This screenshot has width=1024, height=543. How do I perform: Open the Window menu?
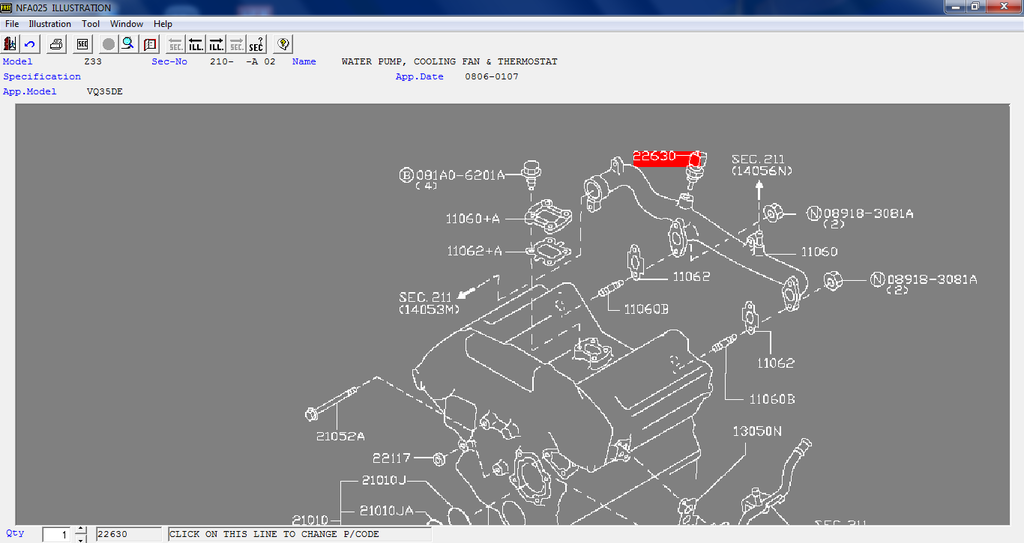(126, 24)
